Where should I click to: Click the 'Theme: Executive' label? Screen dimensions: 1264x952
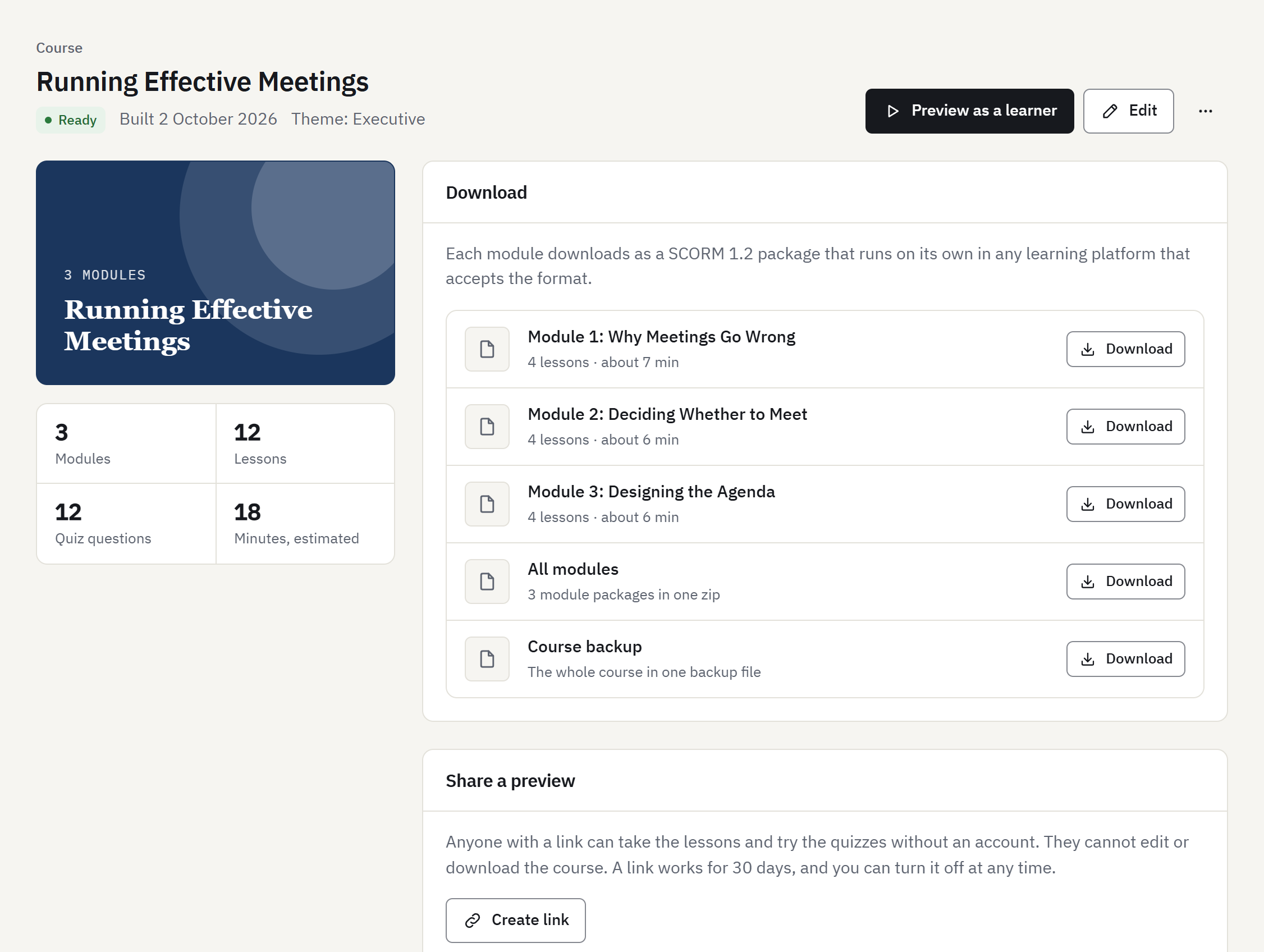pos(358,119)
